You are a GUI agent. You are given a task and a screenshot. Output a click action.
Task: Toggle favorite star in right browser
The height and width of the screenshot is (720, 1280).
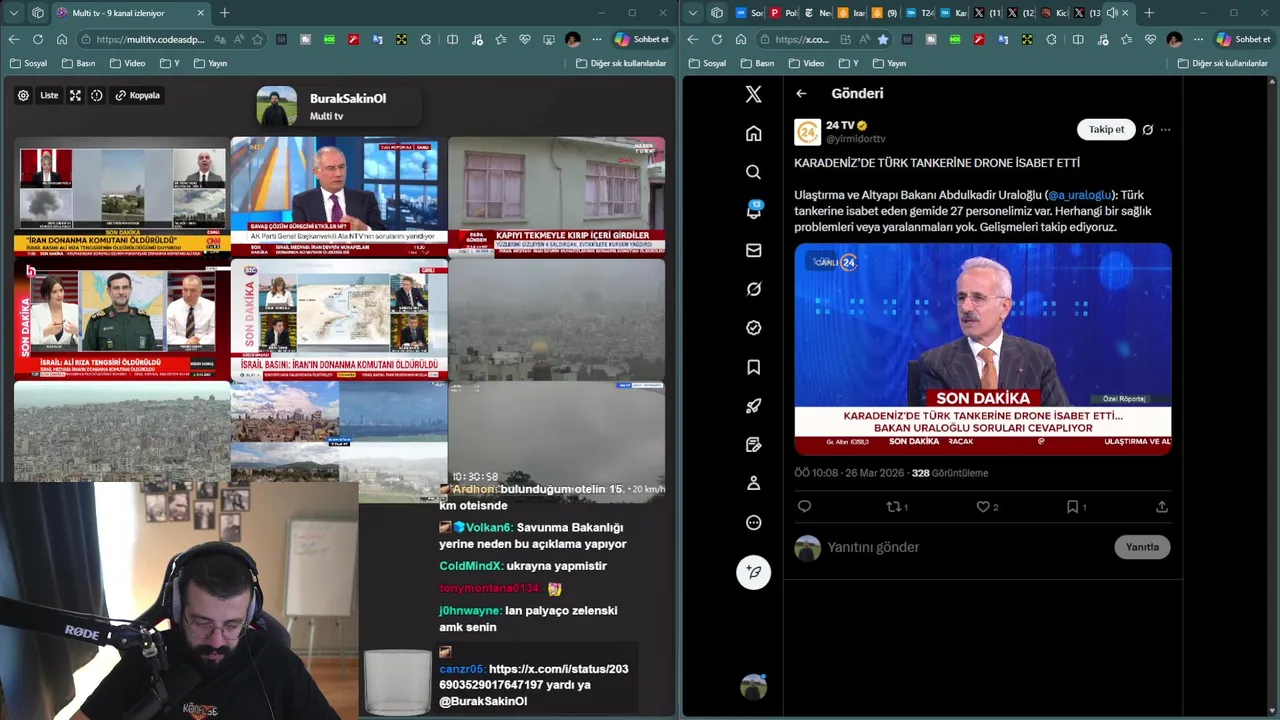click(882, 39)
